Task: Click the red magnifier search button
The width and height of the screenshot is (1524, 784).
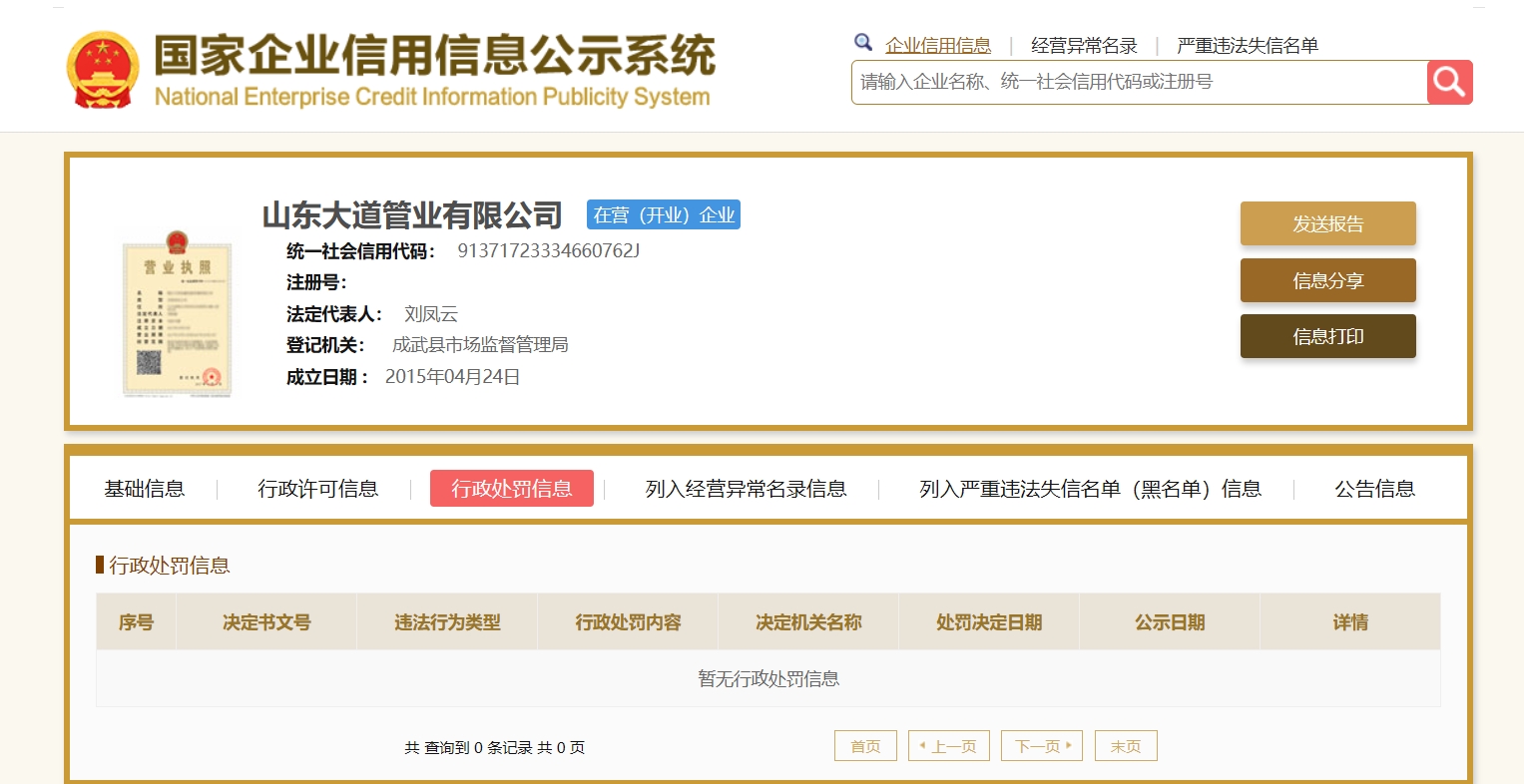Action: [x=1450, y=82]
